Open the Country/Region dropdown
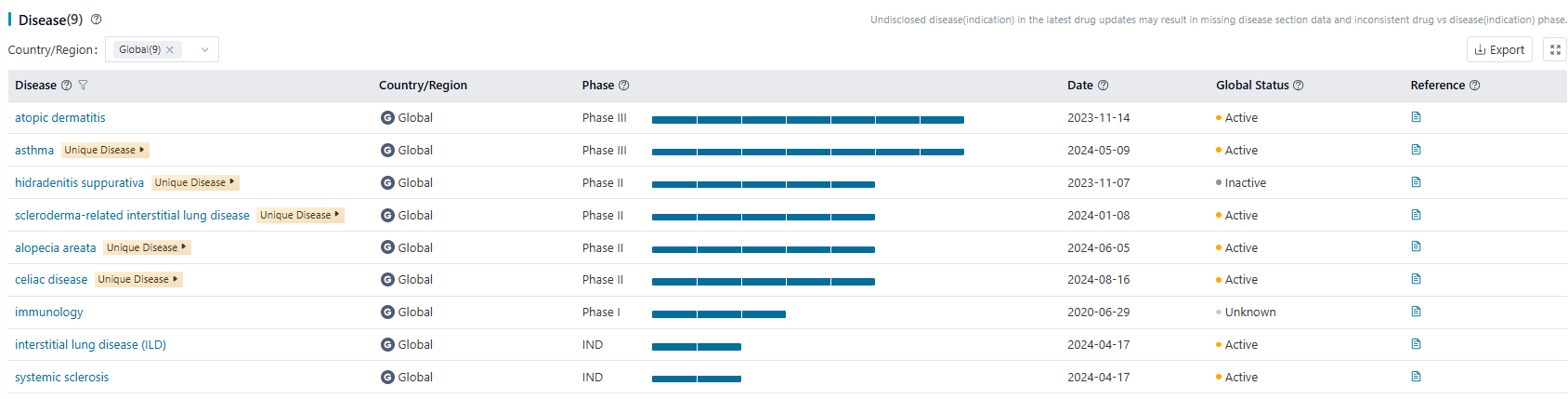Image resolution: width=1568 pixels, height=399 pixels. pyautogui.click(x=204, y=50)
